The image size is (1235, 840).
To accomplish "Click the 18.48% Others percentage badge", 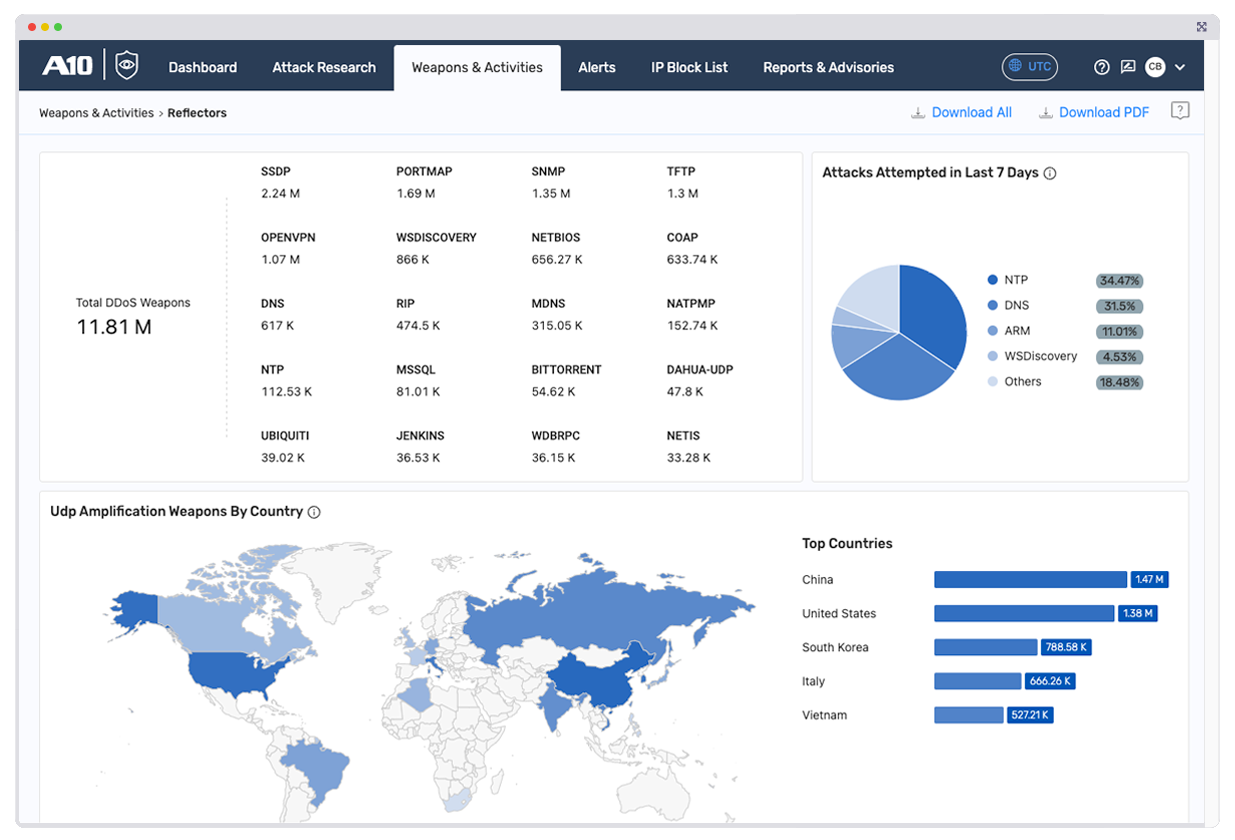I will (x=1120, y=382).
